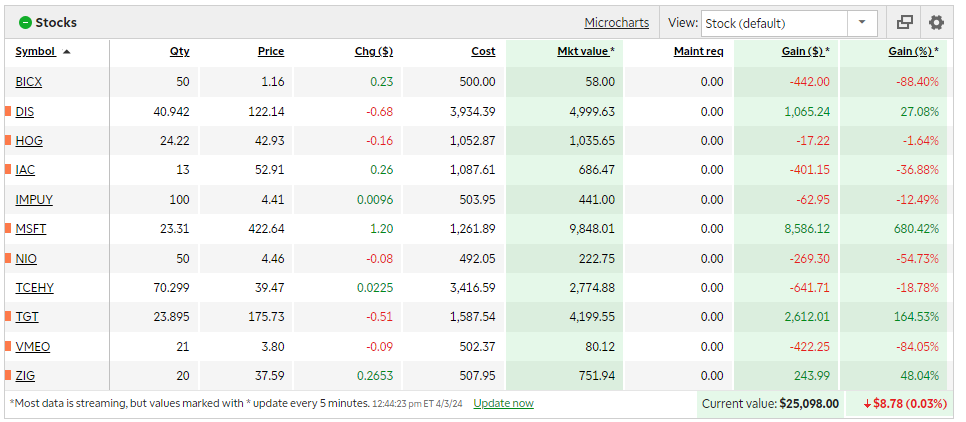Open the HOG symbol link
Screen dimensions: 966x422
point(29,140)
